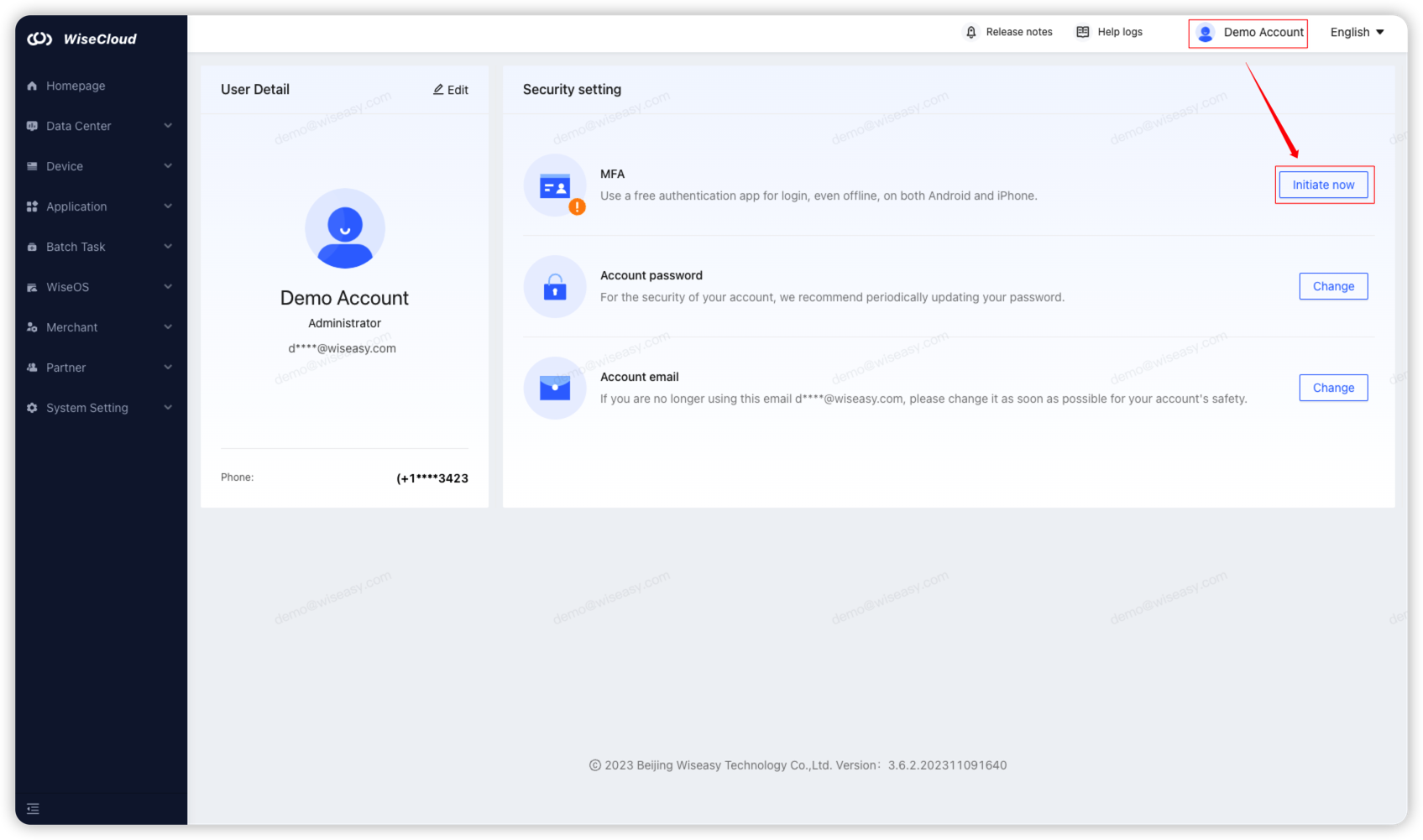Collapse sidebar using bottom menu icon
The height and width of the screenshot is (840, 1423).
pyautogui.click(x=33, y=809)
